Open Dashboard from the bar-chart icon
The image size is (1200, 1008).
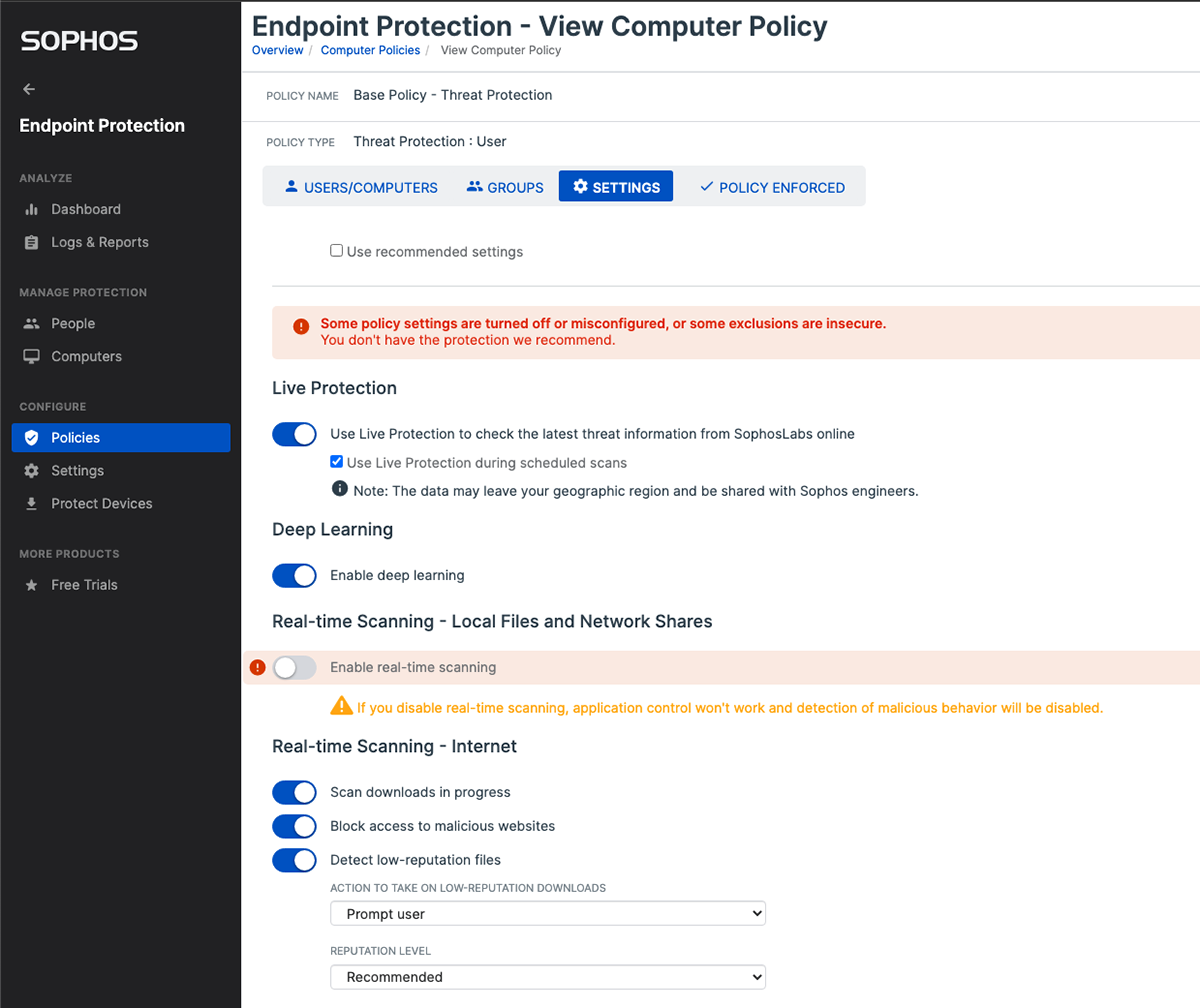point(31,210)
